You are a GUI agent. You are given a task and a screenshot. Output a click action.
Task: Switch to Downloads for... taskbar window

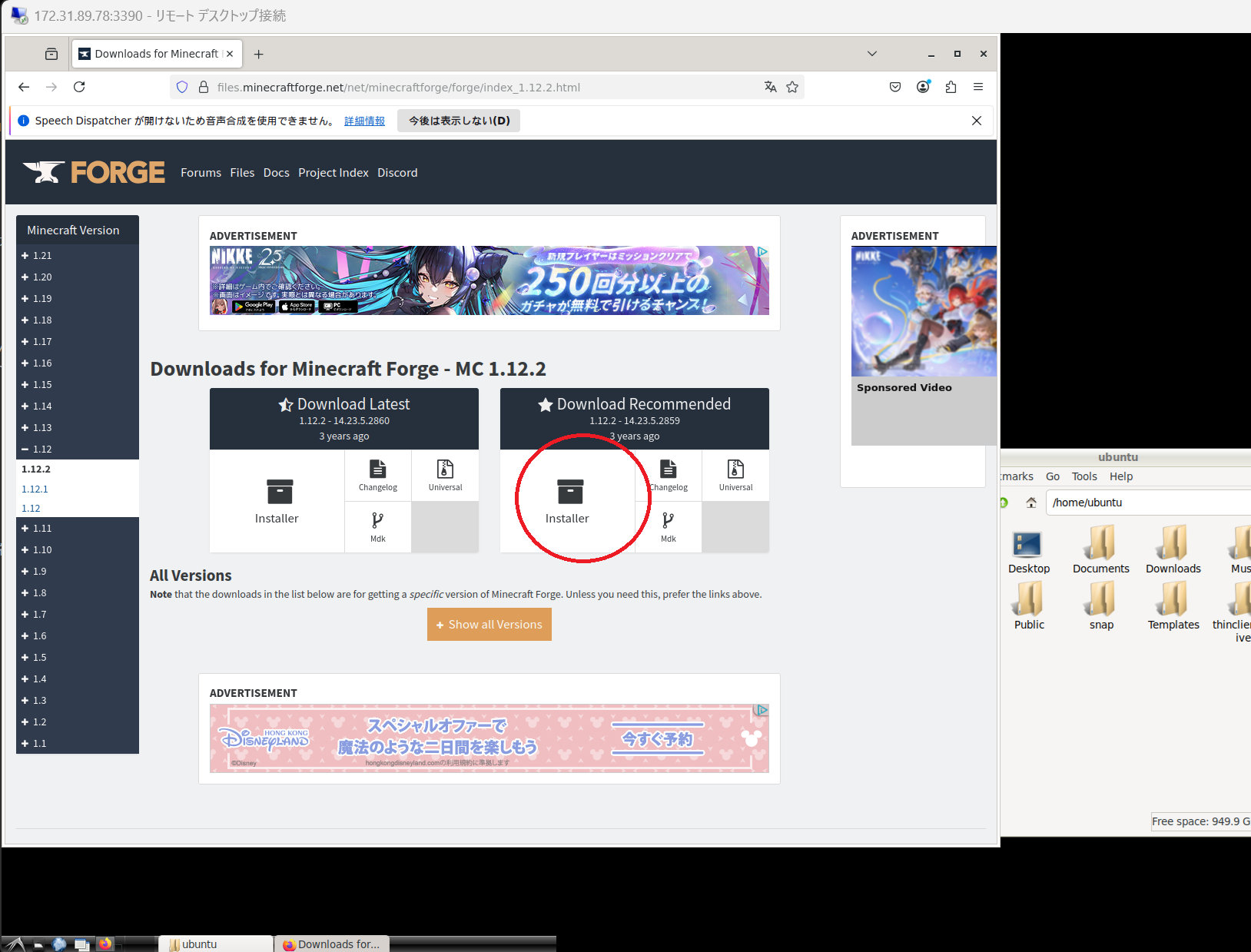(332, 944)
